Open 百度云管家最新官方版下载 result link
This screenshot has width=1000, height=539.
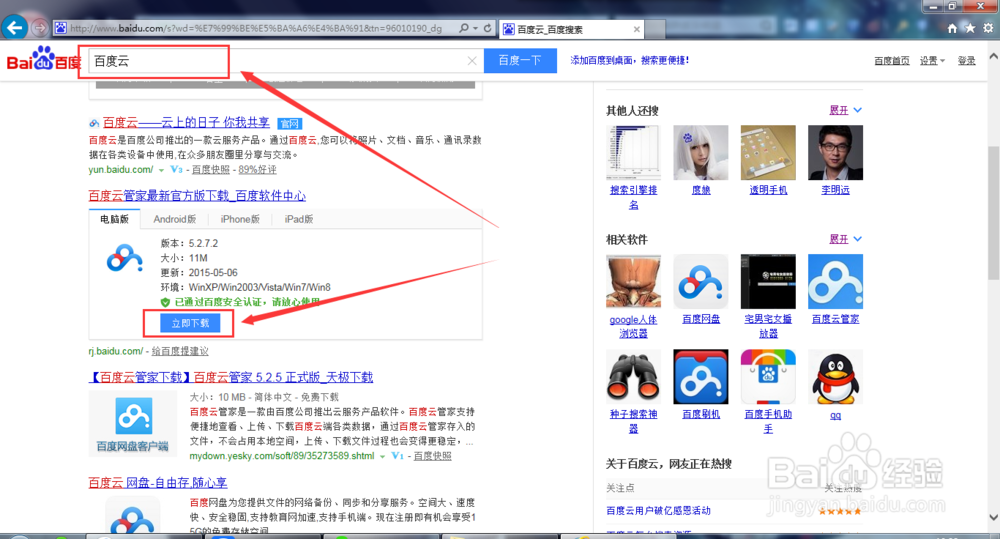(197, 196)
